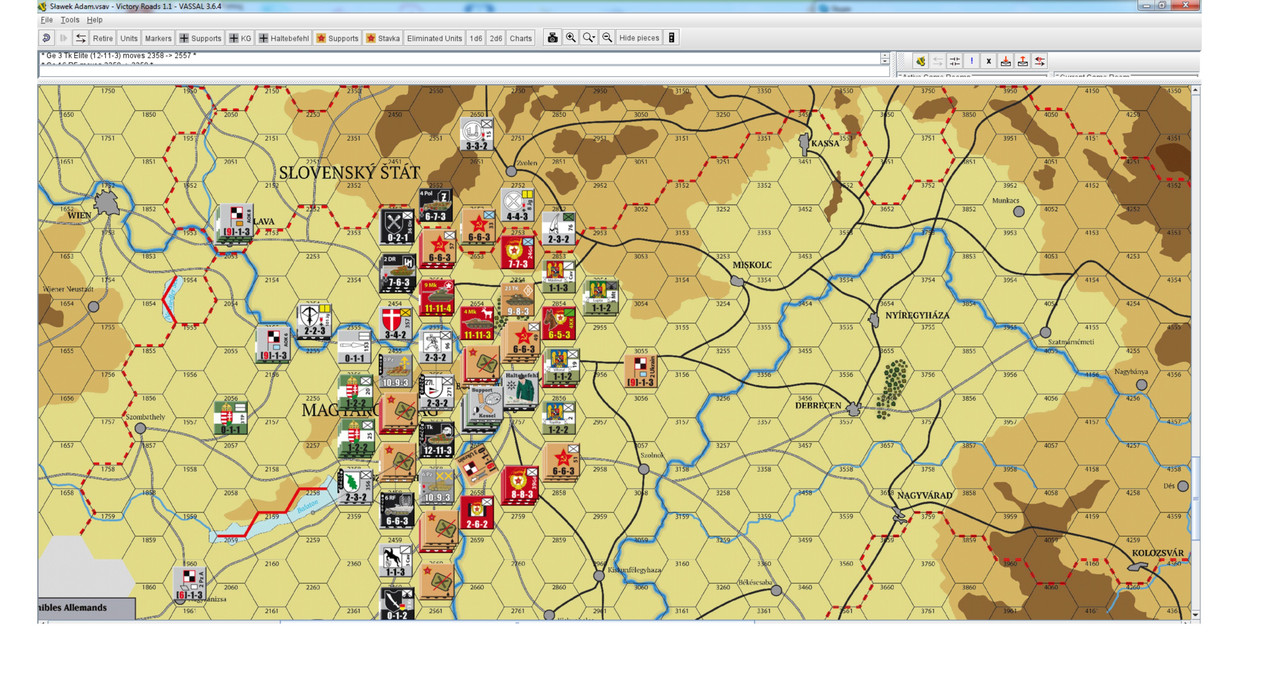The image size is (1280, 693).
Task: Select the 9-8-3 23 TK tank counter
Action: click(x=519, y=299)
